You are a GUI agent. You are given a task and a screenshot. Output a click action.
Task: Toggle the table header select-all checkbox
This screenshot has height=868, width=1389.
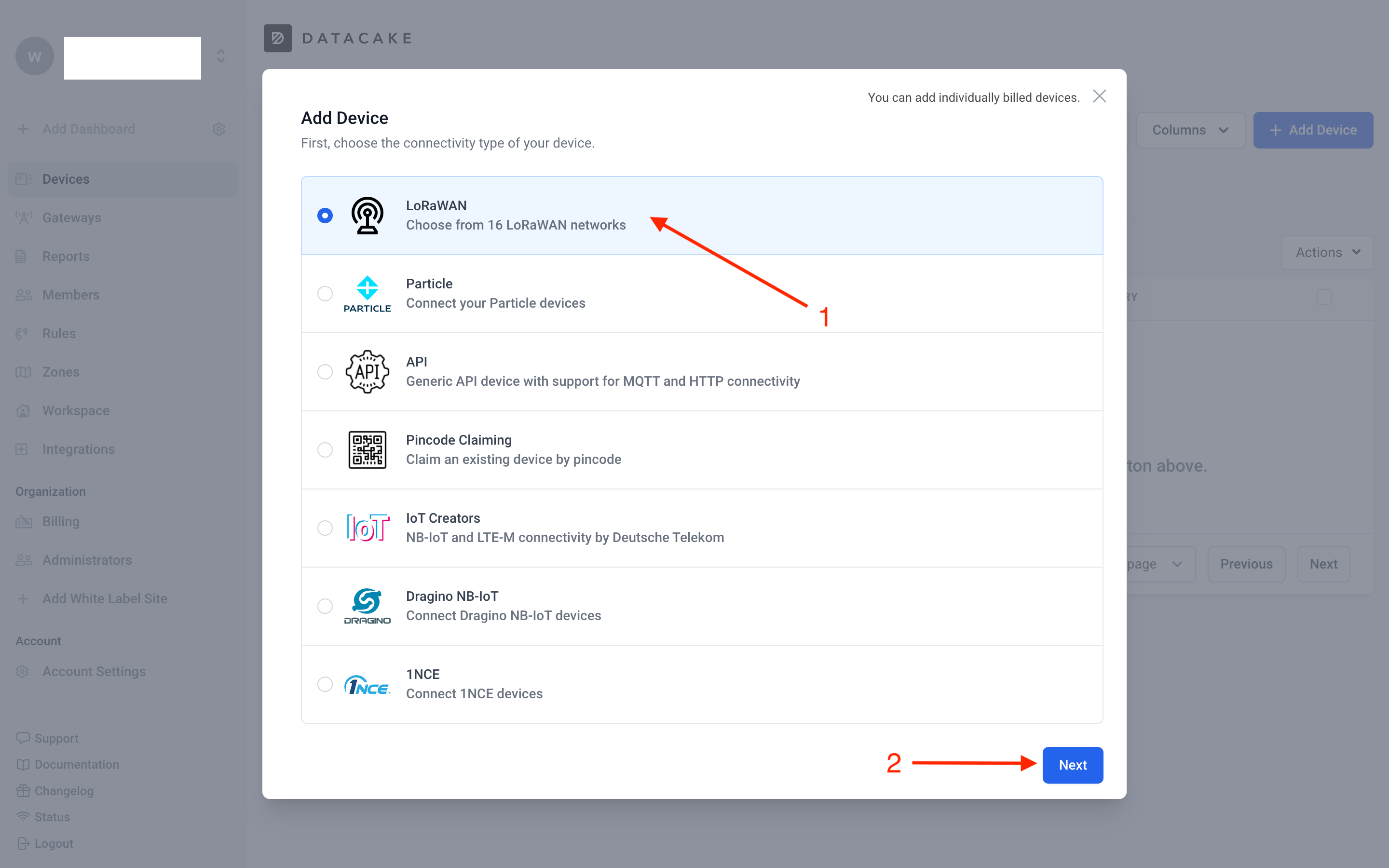click(x=1324, y=297)
